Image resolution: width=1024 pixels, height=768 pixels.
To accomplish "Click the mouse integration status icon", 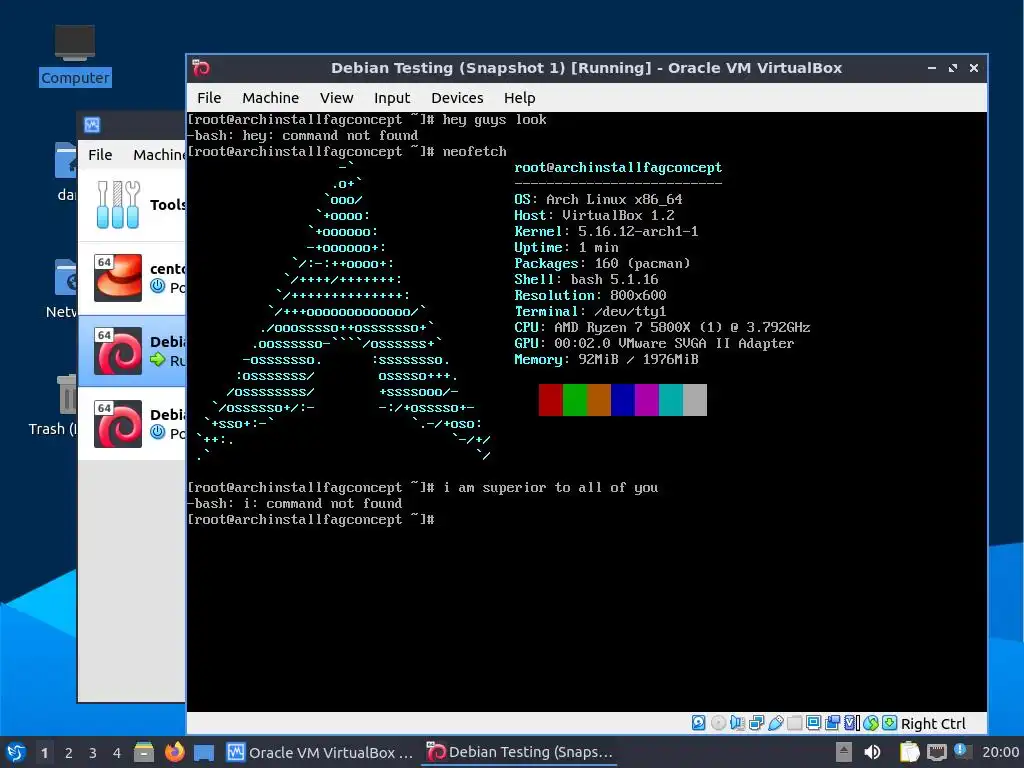I will coord(871,723).
